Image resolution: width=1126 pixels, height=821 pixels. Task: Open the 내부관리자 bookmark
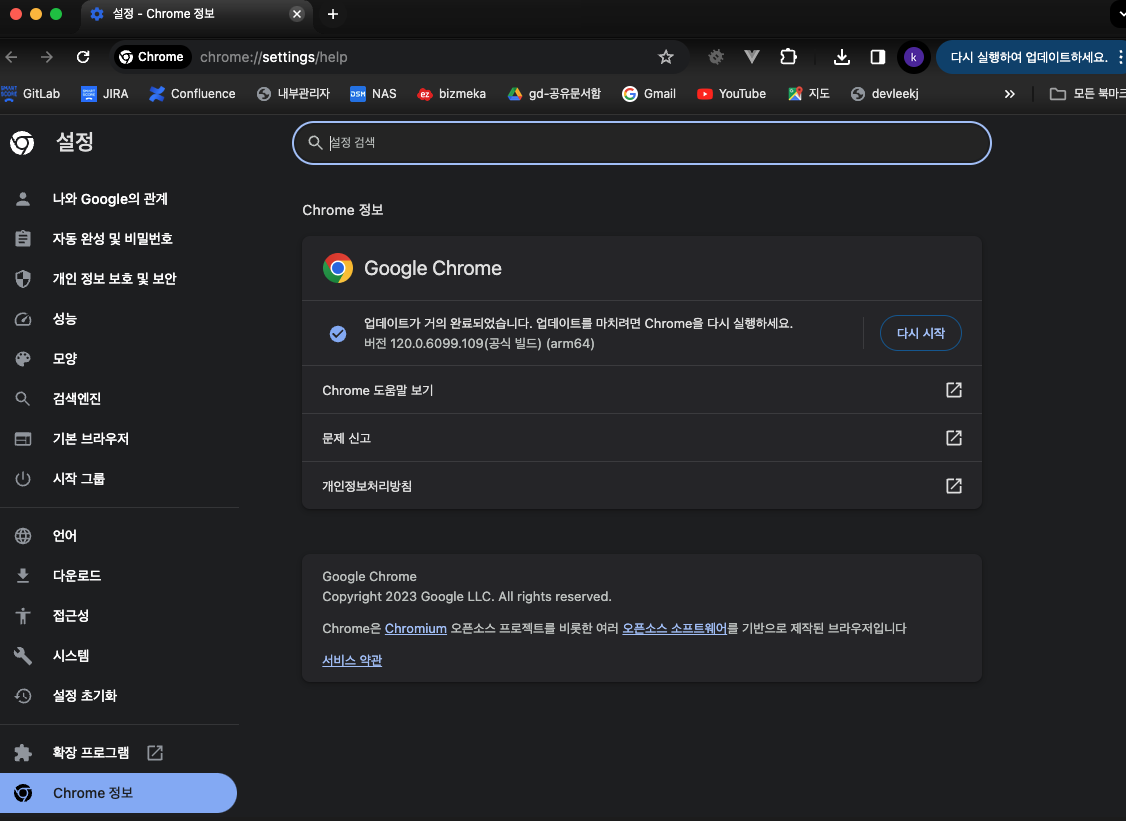click(293, 93)
